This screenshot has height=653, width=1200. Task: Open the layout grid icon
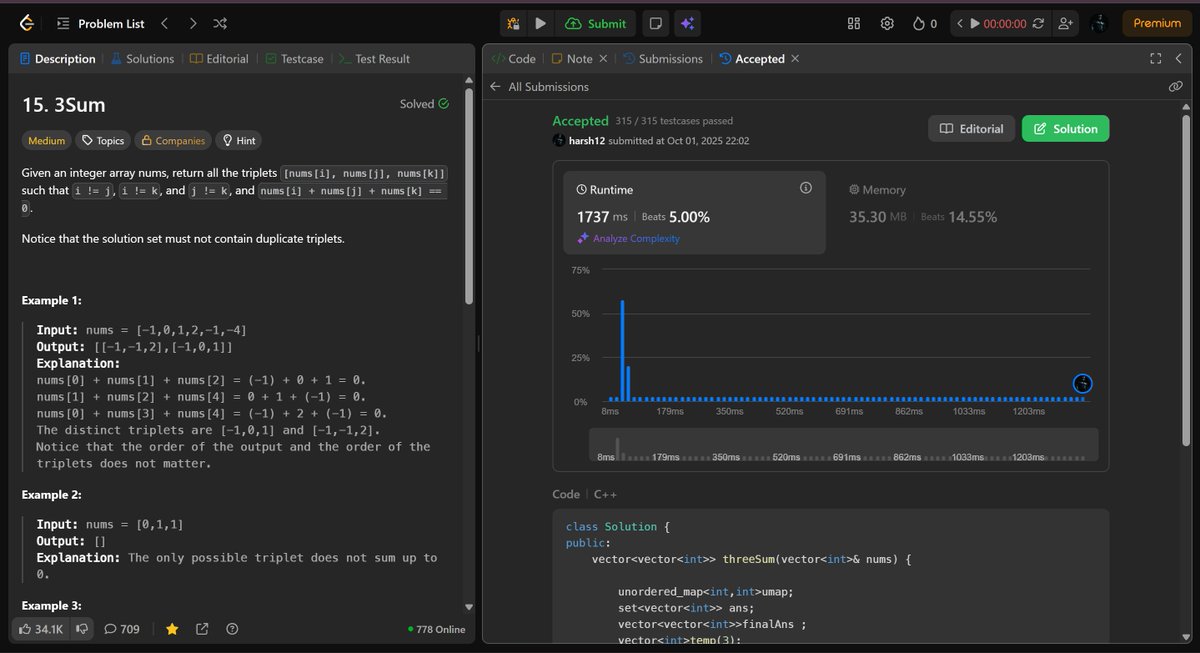(x=854, y=23)
